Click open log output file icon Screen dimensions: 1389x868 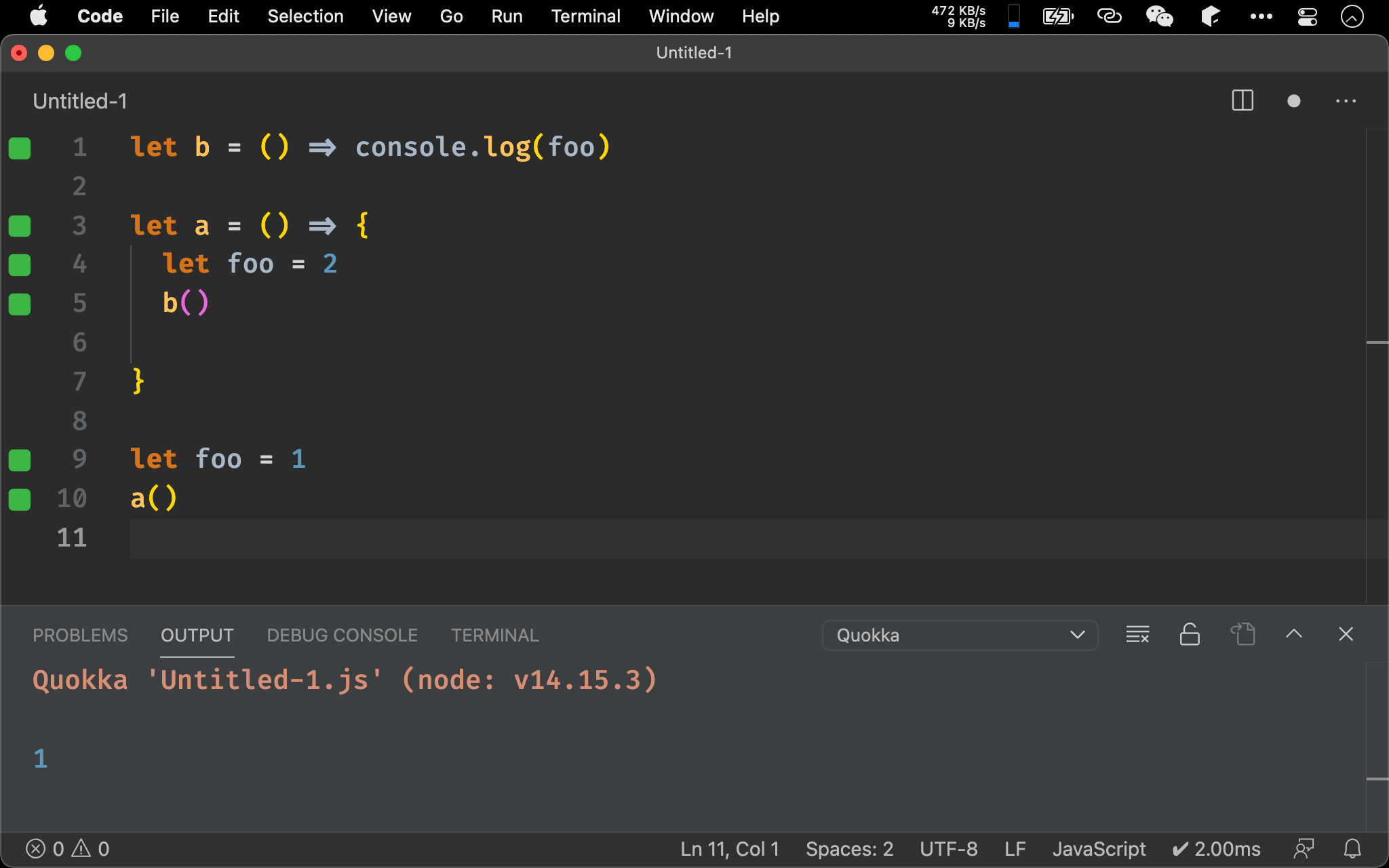click(x=1243, y=635)
